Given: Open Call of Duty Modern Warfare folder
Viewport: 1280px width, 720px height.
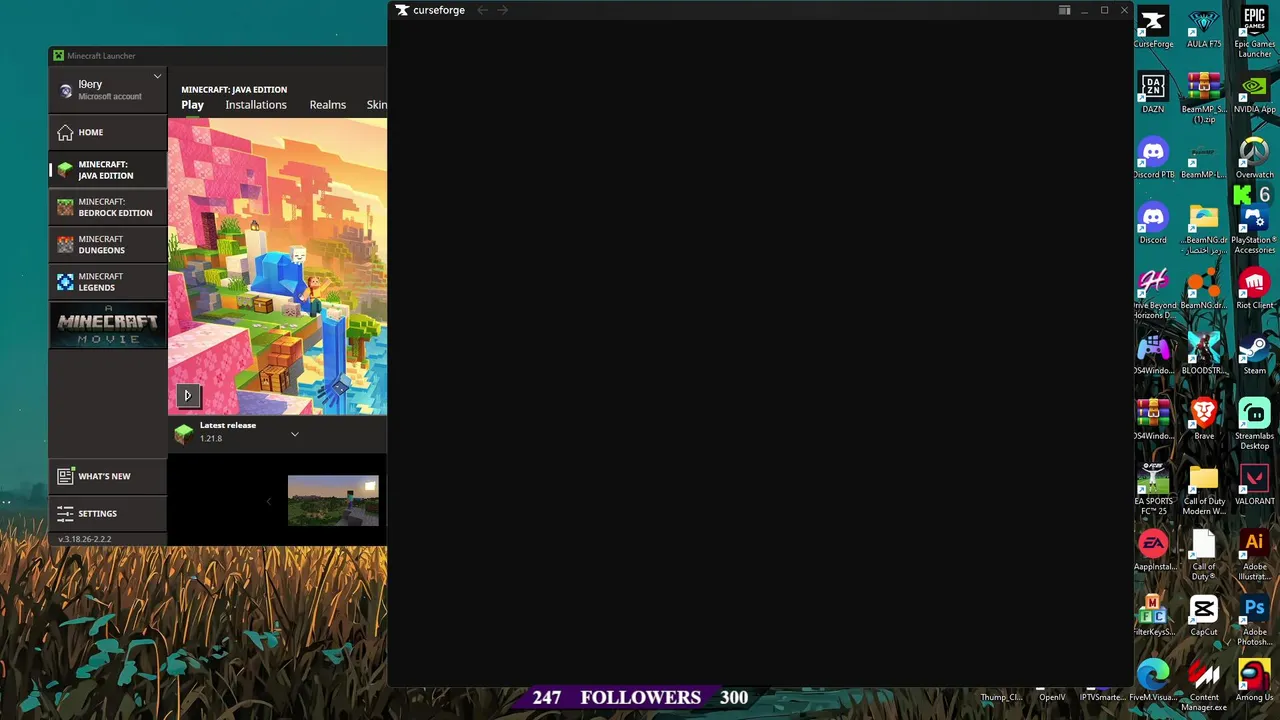Looking at the screenshot, I should click(x=1204, y=489).
